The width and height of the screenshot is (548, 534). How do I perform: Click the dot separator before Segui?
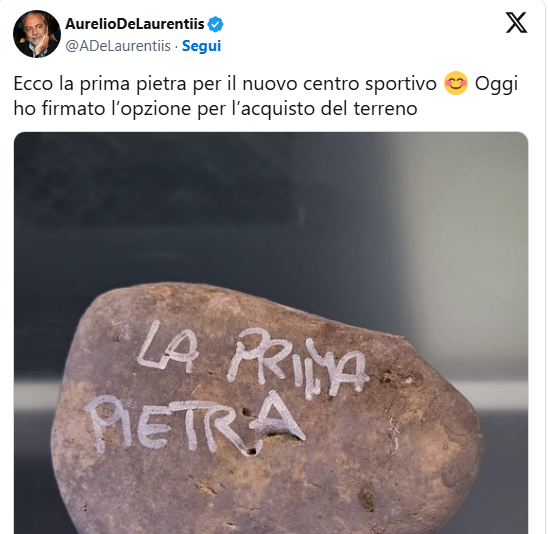(x=176, y=46)
